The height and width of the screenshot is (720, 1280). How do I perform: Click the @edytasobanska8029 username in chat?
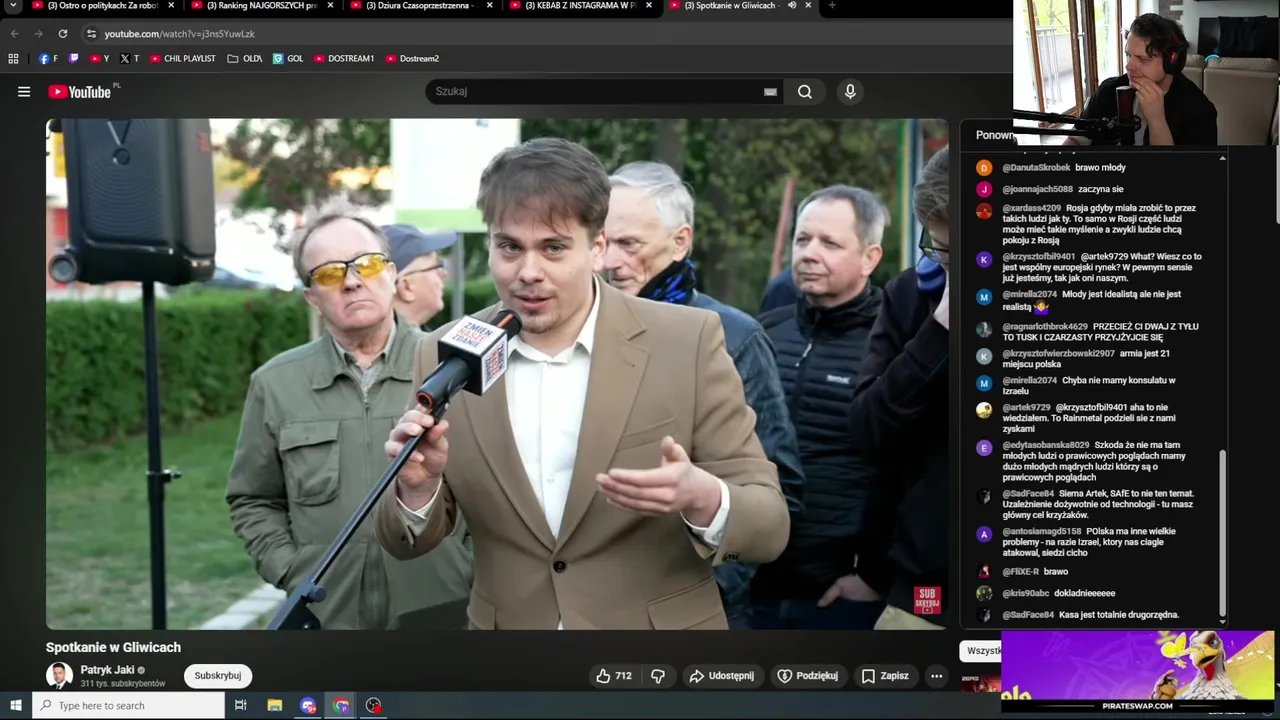click(1045, 445)
